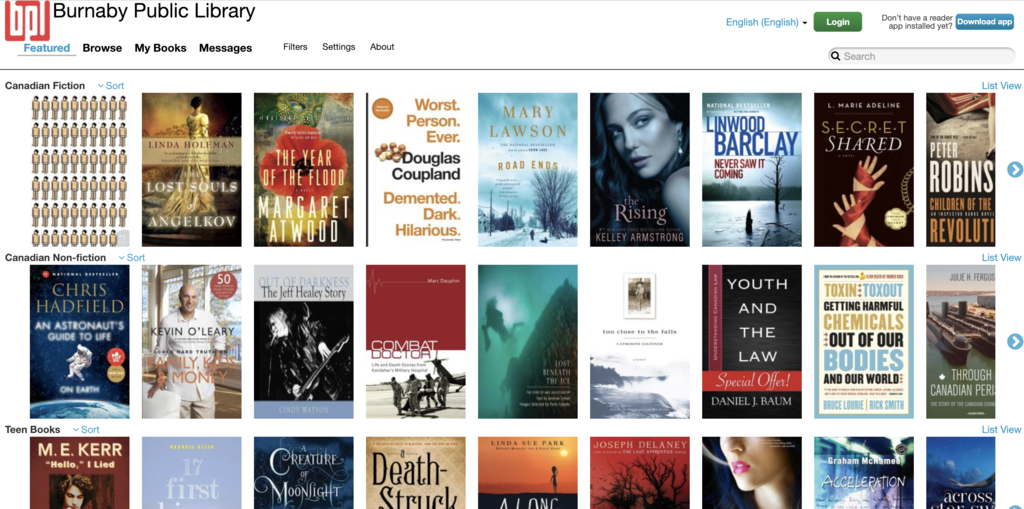Open Through Canadian Periscope cover

click(961, 342)
